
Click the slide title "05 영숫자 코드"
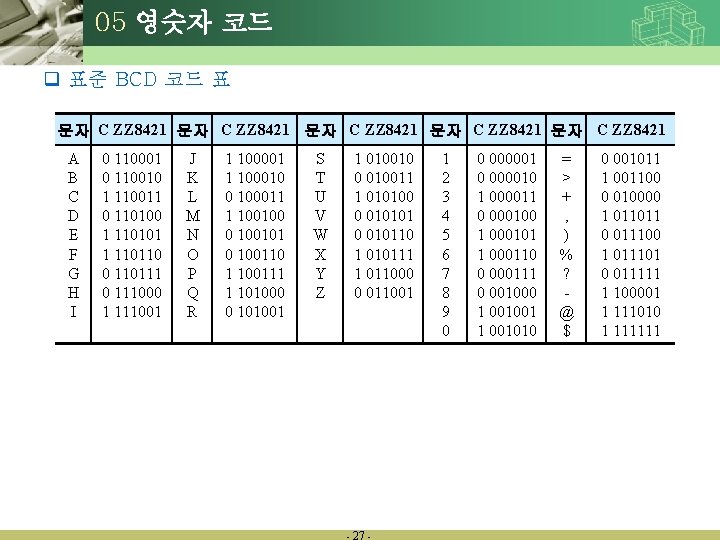click(183, 22)
